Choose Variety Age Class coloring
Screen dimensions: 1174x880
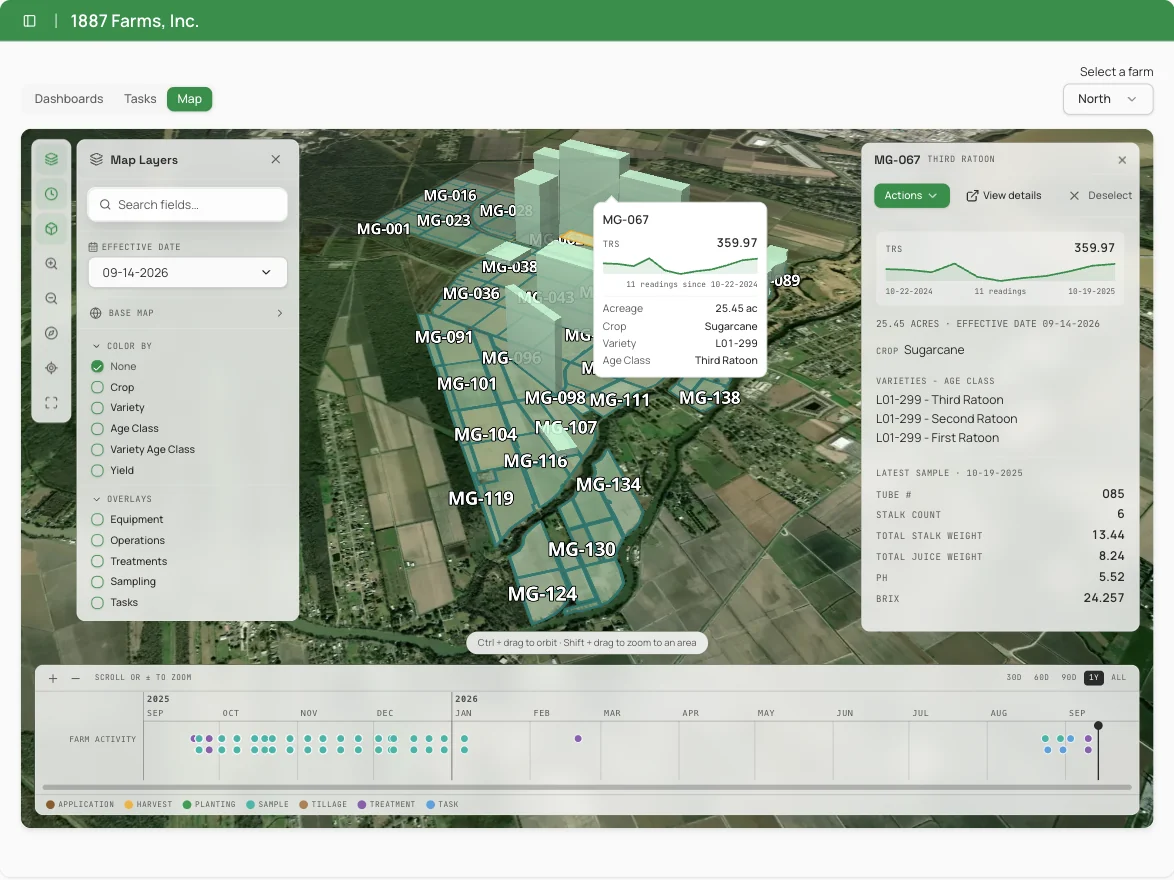[x=97, y=450]
